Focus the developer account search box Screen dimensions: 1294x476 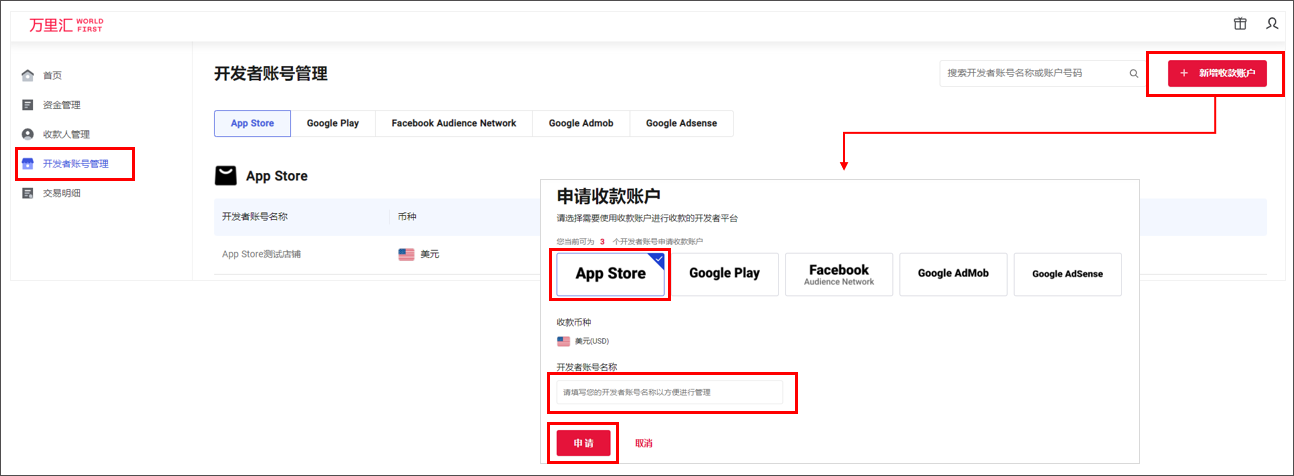click(x=1043, y=73)
